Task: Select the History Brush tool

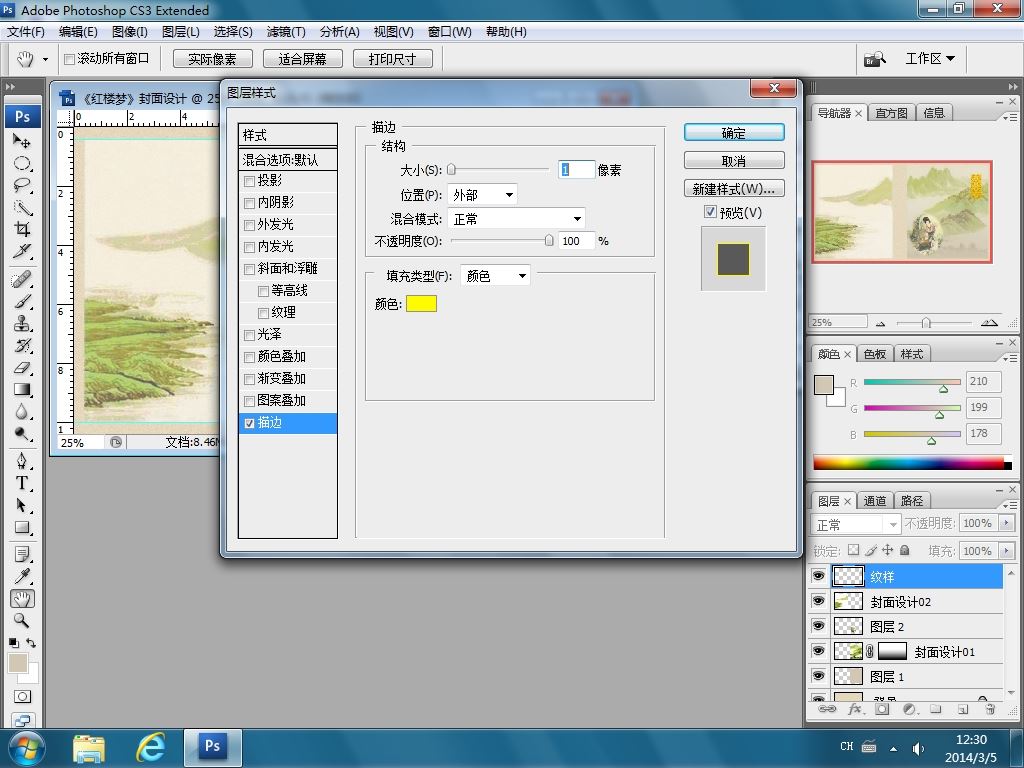Action: click(x=22, y=345)
